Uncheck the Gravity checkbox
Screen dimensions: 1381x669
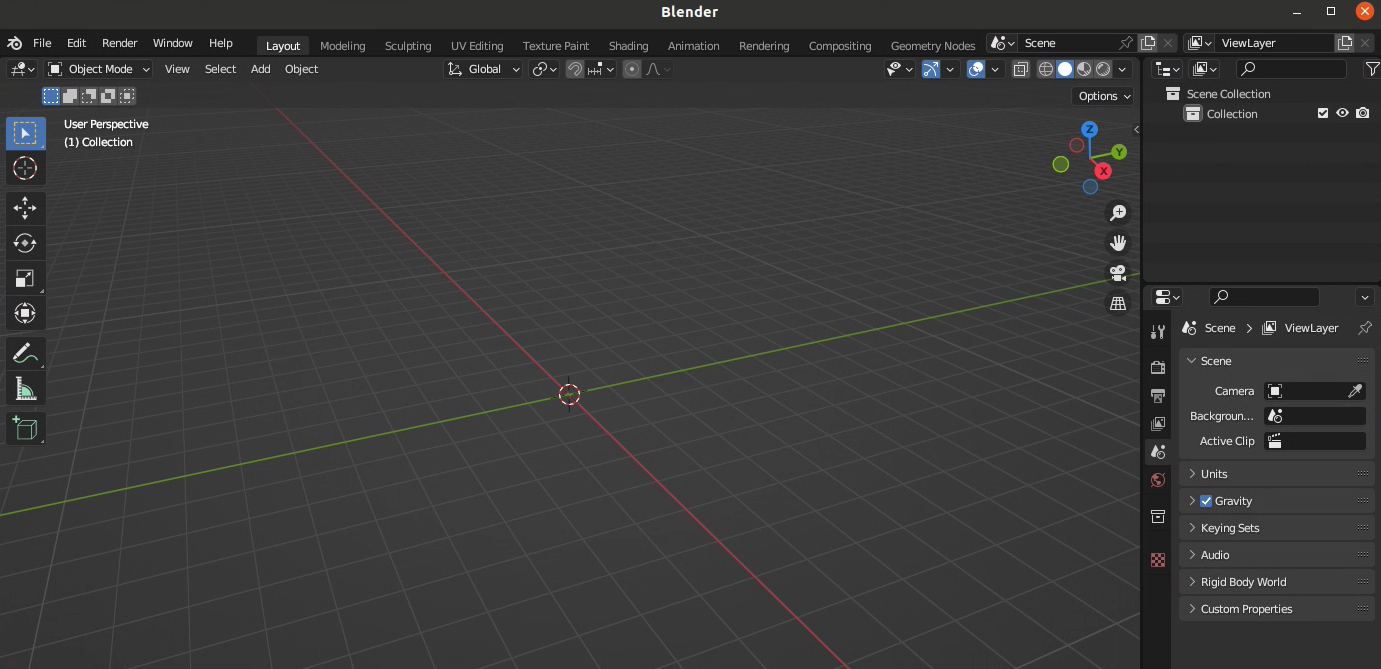click(1206, 501)
